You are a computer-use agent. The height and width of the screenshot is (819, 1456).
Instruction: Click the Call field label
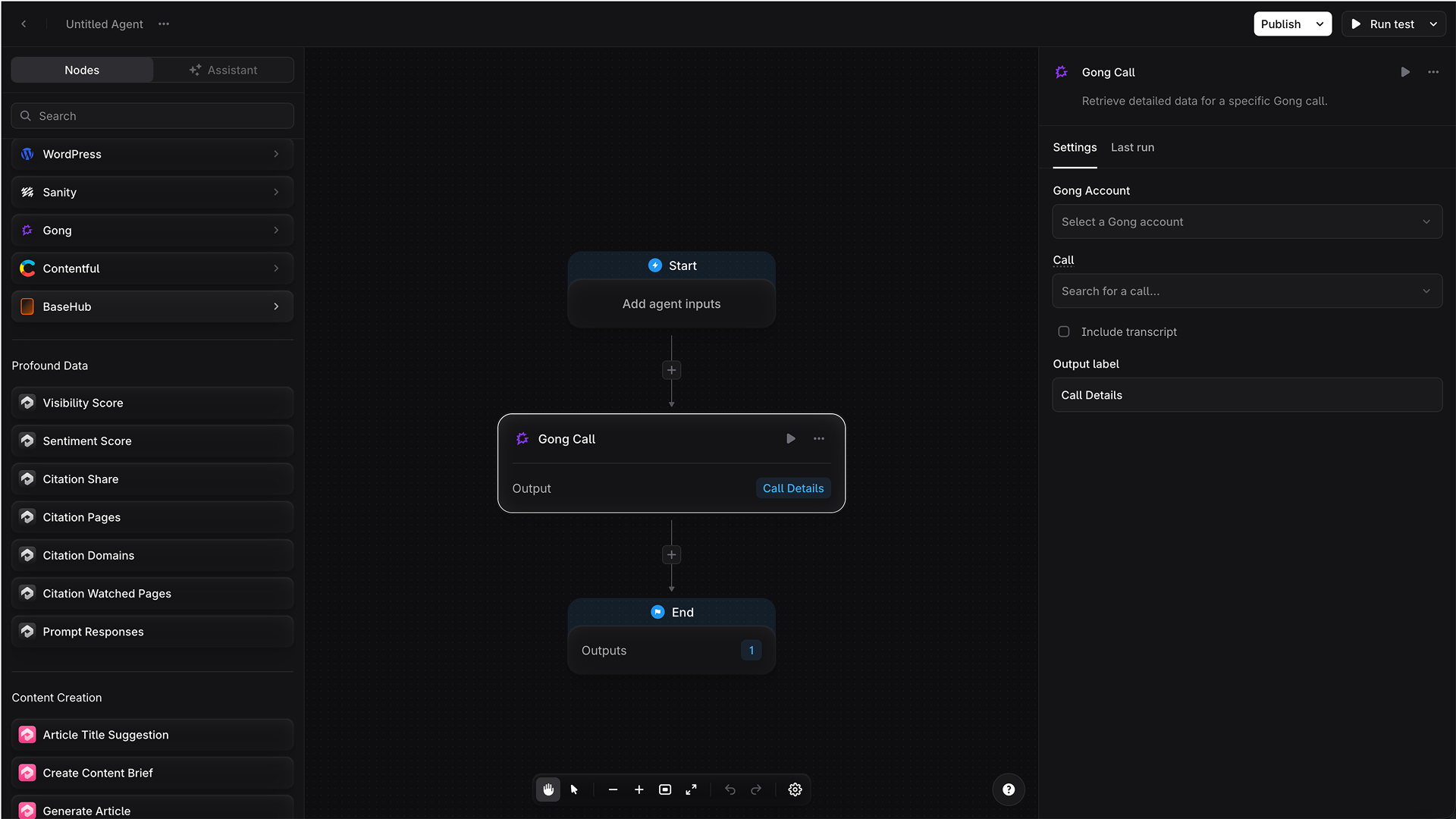click(1063, 260)
